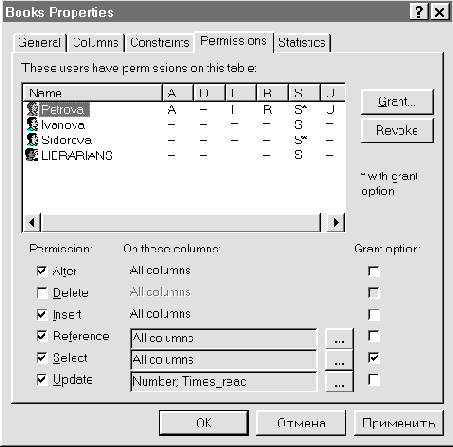
Task: Open column chooser for Update permission
Action: tap(339, 382)
